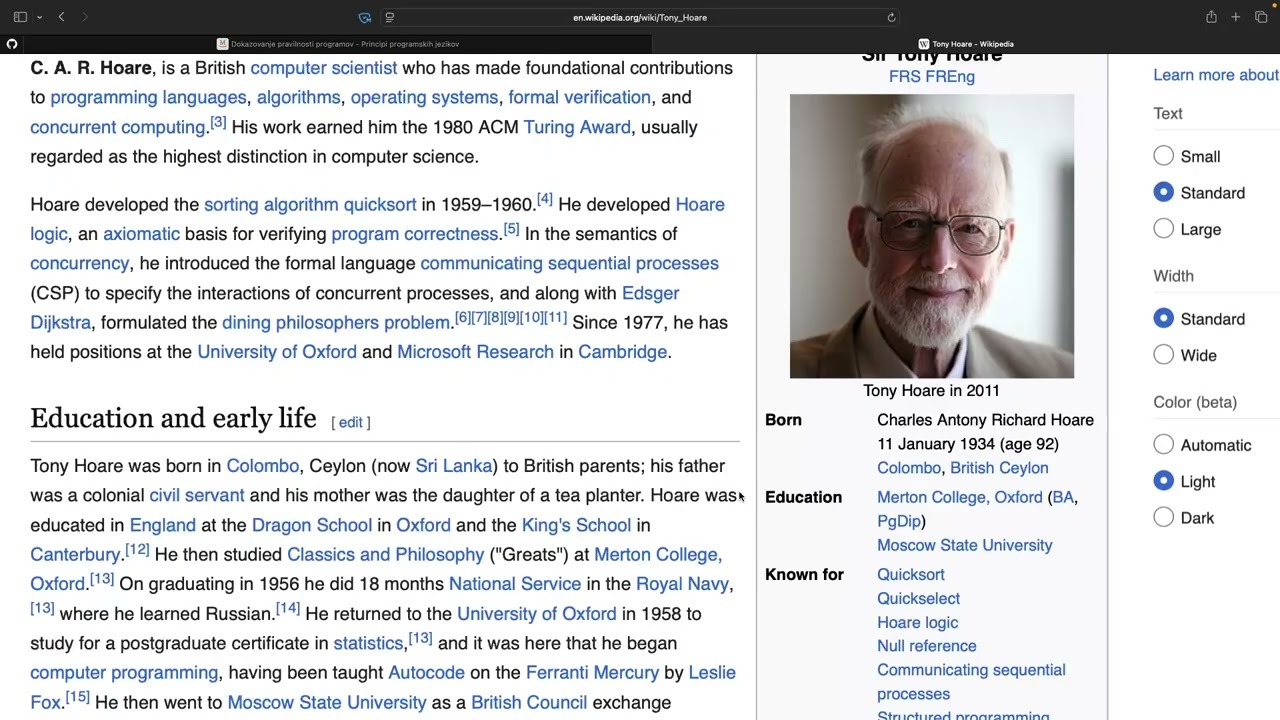Open the PgDip link in the Education row
This screenshot has height=720, width=1280.
(x=899, y=521)
